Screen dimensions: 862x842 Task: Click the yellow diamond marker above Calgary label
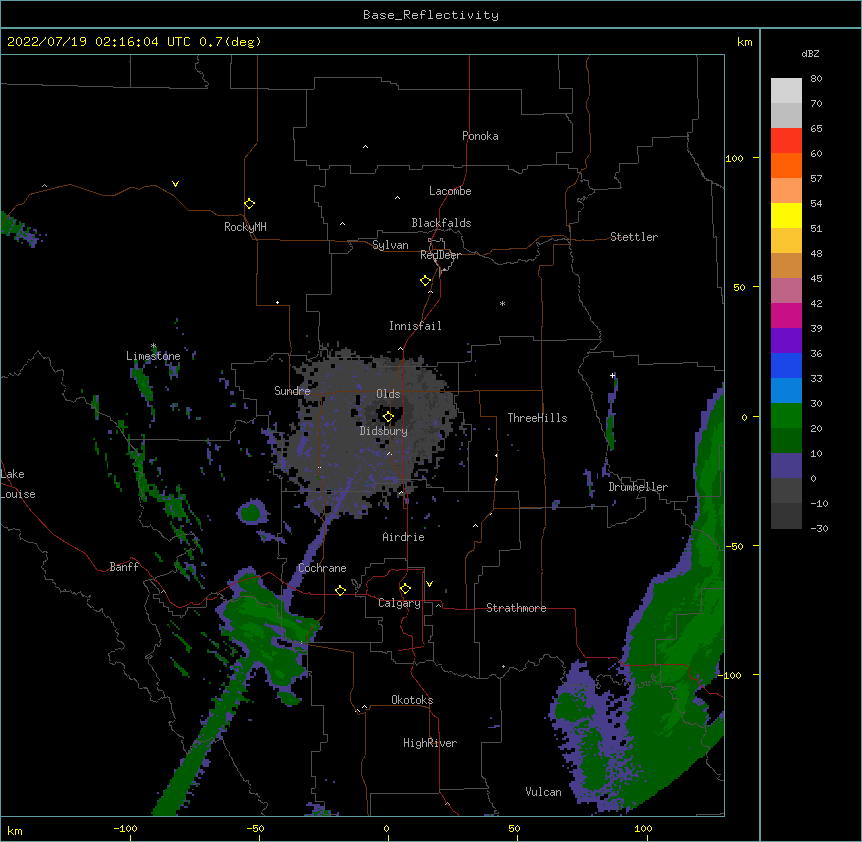tap(405, 589)
